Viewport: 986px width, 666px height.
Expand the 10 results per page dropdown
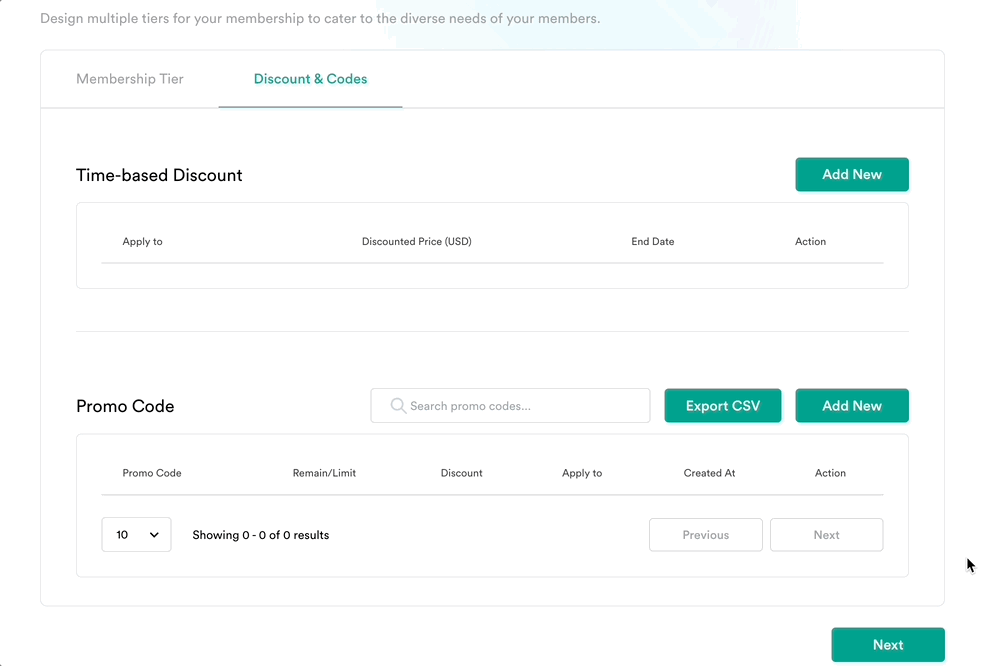tap(136, 535)
